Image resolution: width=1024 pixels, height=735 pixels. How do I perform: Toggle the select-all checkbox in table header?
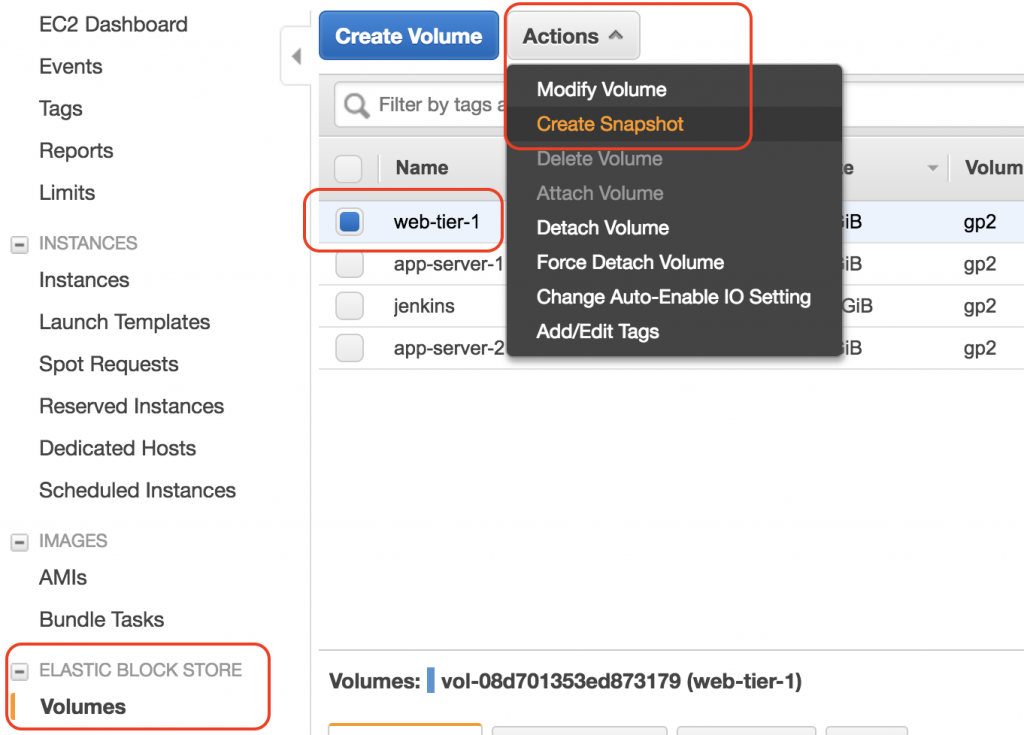tap(348, 167)
